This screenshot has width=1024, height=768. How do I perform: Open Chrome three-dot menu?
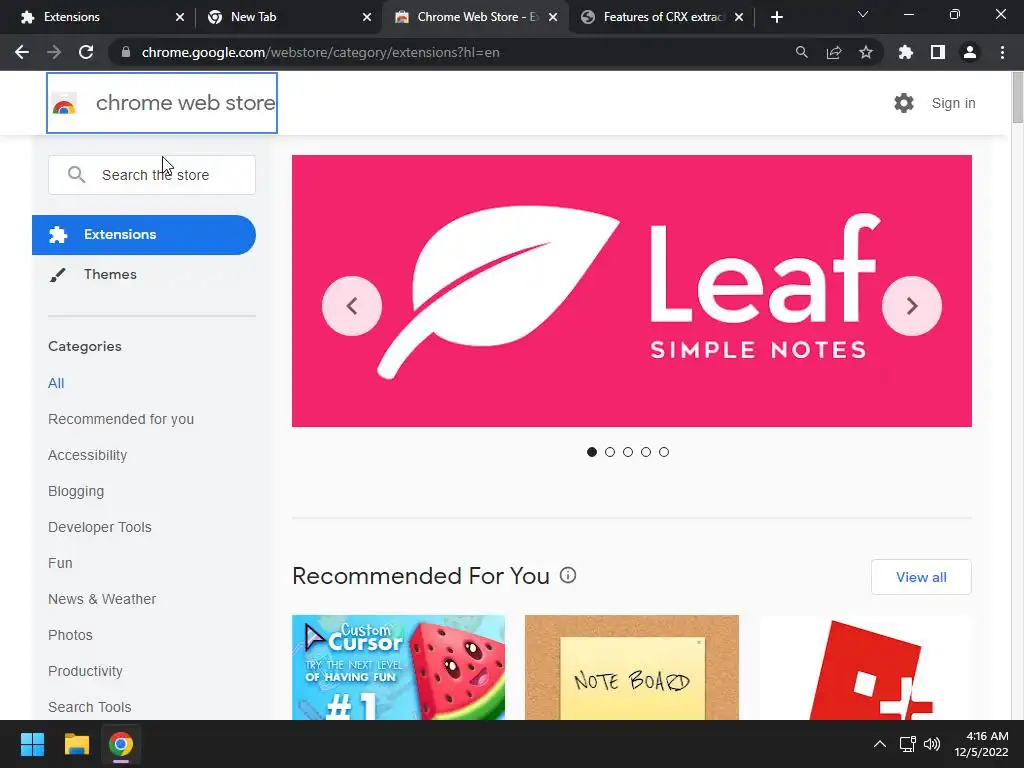click(x=1002, y=52)
